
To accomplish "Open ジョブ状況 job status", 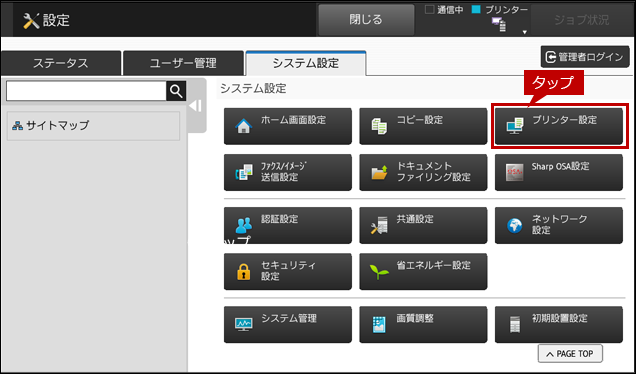I will 582,20.
